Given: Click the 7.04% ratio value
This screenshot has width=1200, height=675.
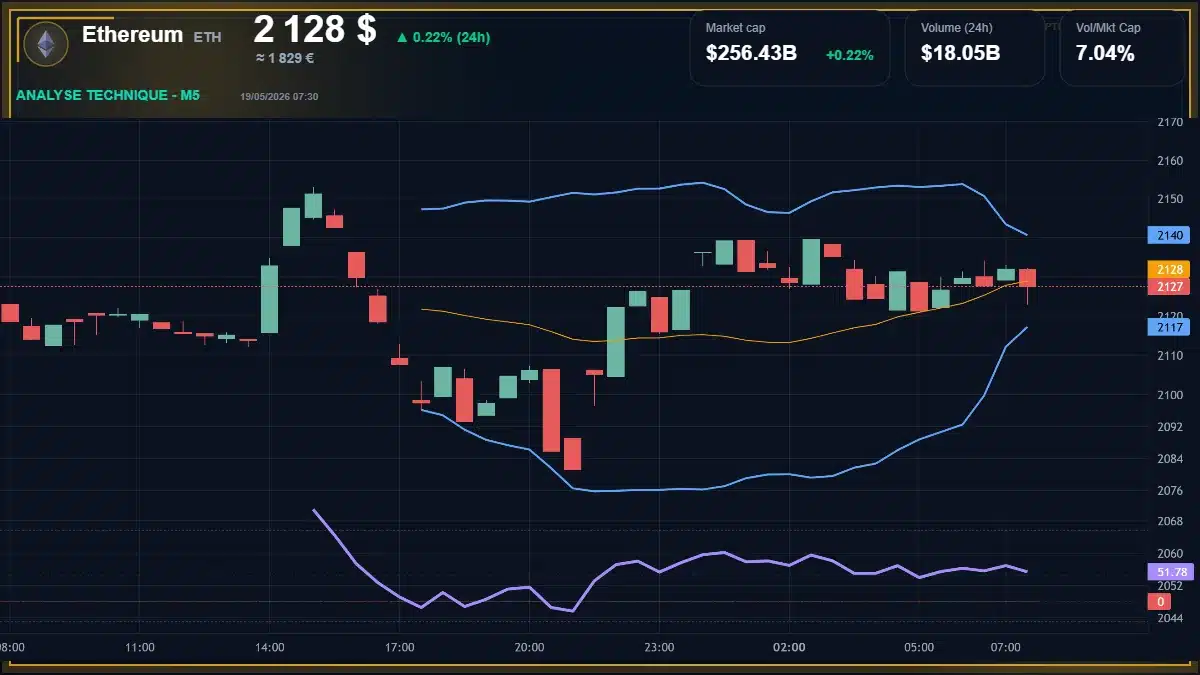Looking at the screenshot, I should click(x=1105, y=54).
